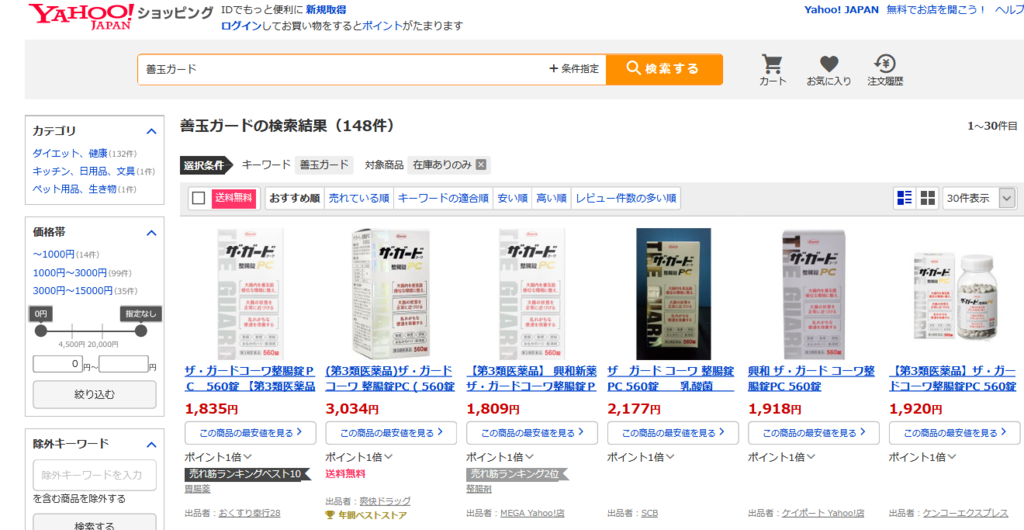Expand ポイント1倍 under the 1,835円 item
Image resolution: width=1024 pixels, height=530 pixels.
[x=218, y=457]
